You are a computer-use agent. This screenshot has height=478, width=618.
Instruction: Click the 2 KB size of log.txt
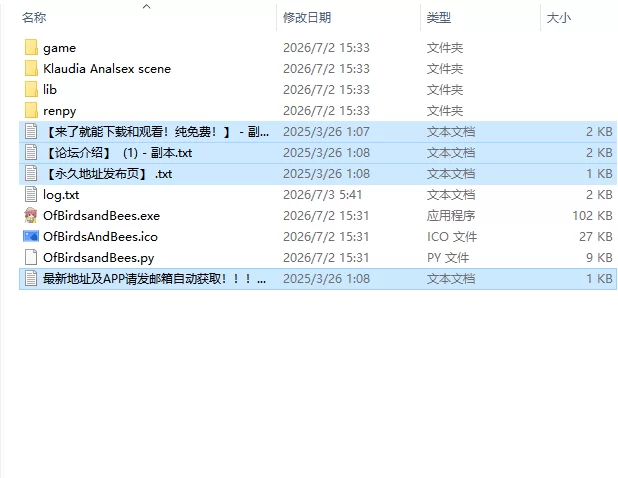(599, 195)
